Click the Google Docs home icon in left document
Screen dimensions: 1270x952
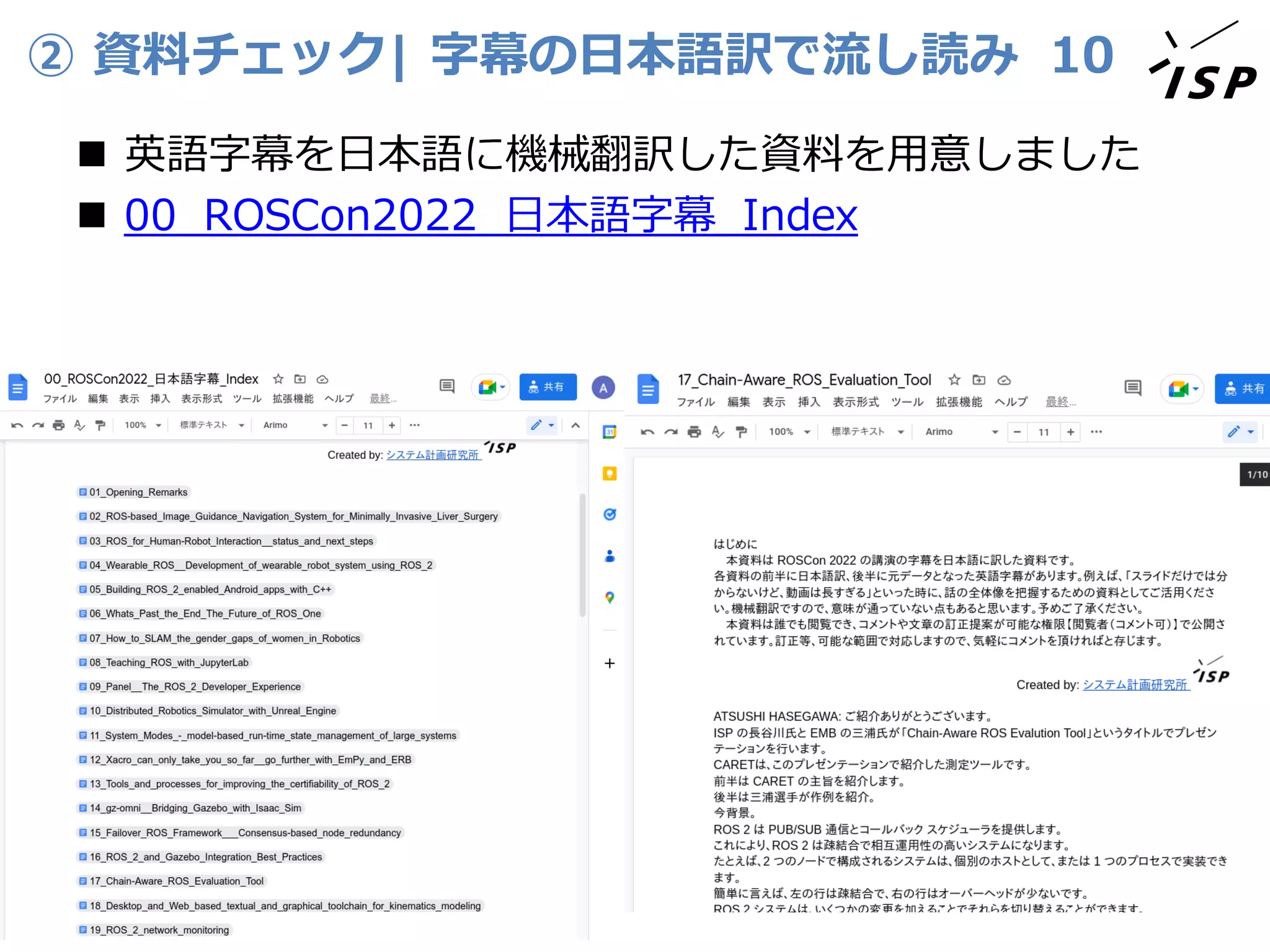(18, 388)
